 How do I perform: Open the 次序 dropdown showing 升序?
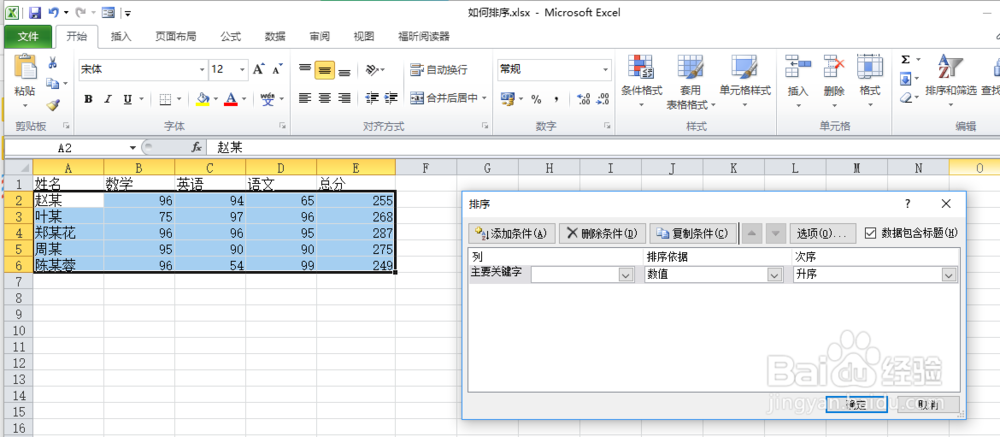point(949,275)
